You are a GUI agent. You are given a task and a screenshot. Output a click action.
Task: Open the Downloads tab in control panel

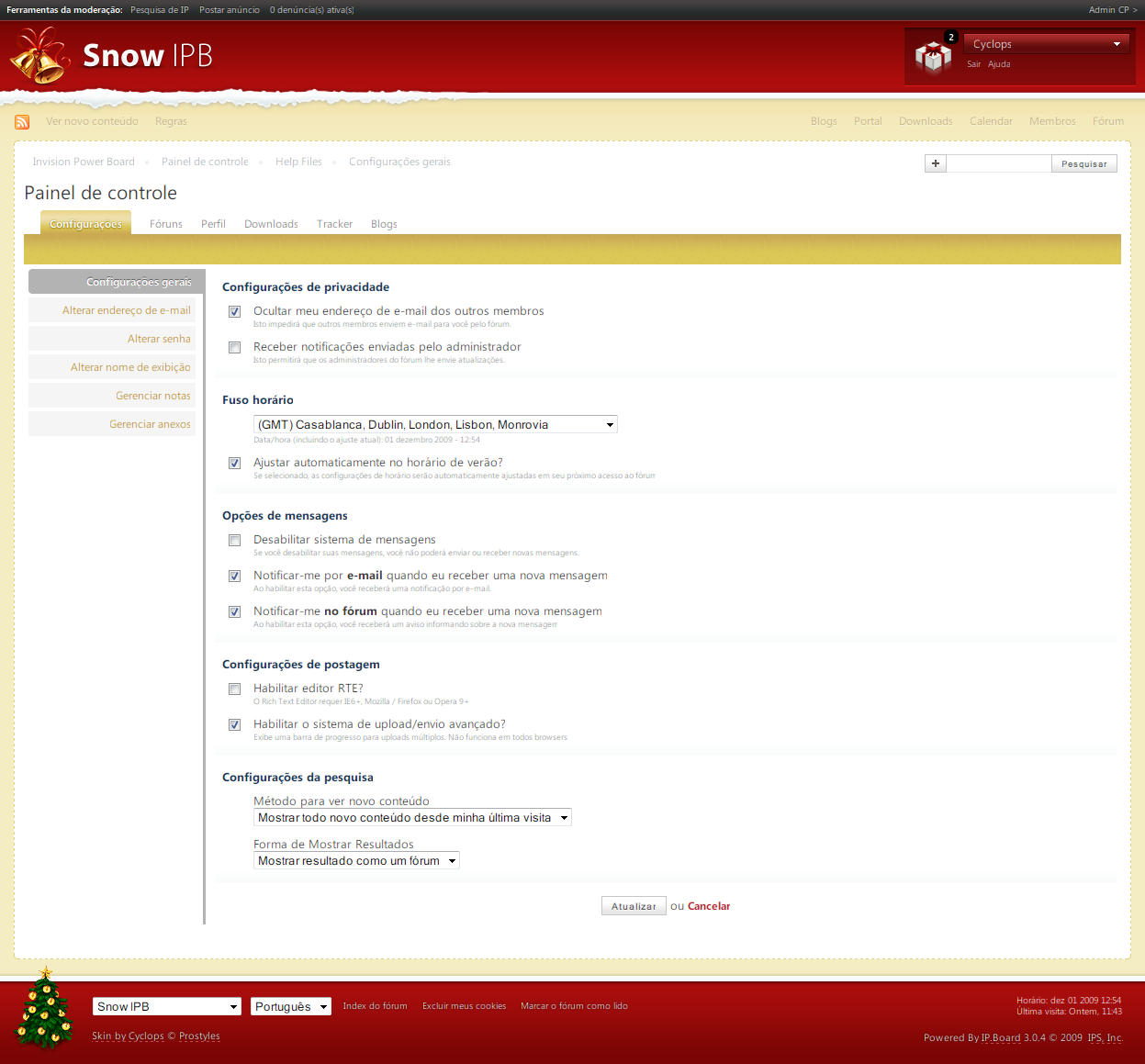point(271,224)
